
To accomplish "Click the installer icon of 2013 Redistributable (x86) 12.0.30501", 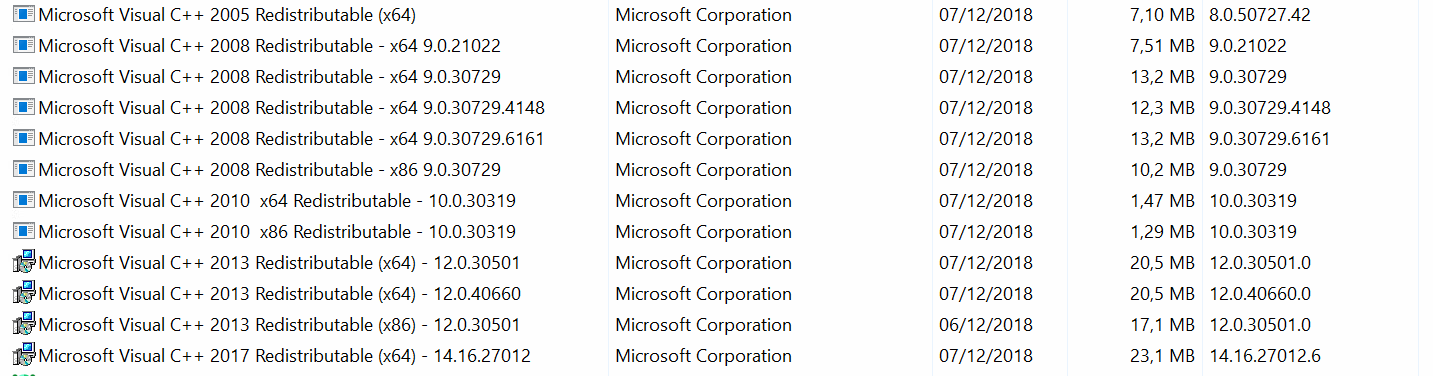I will pos(24,325).
